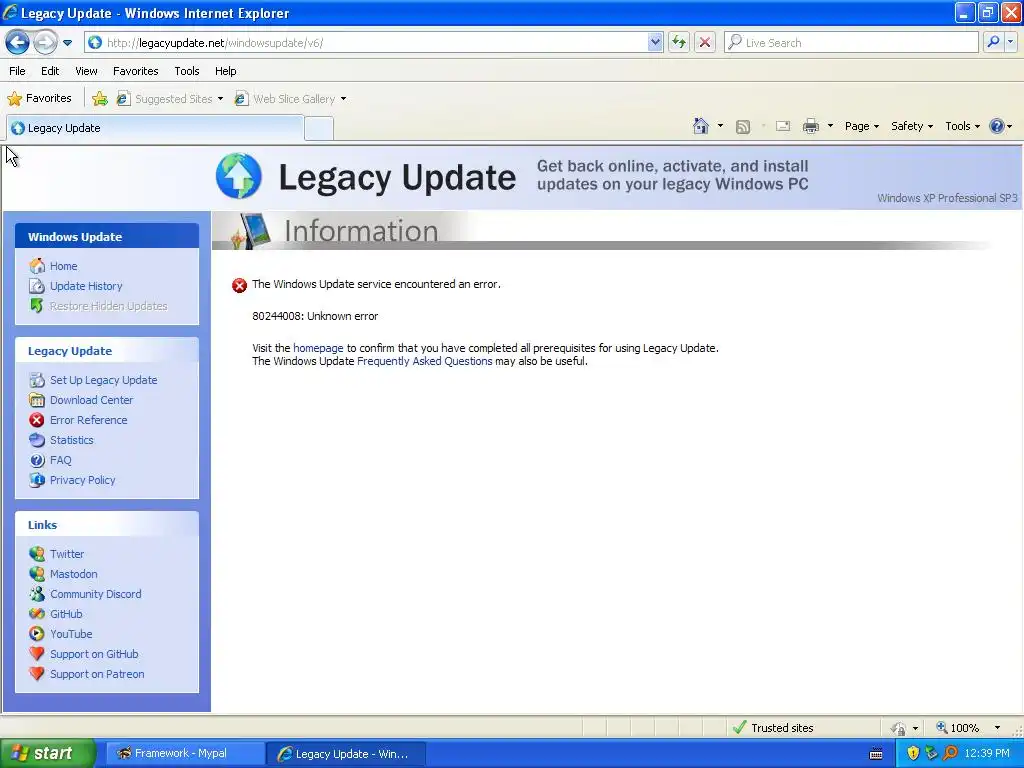This screenshot has height=768, width=1024.
Task: Click the security shield tray icon
Action: 913,754
